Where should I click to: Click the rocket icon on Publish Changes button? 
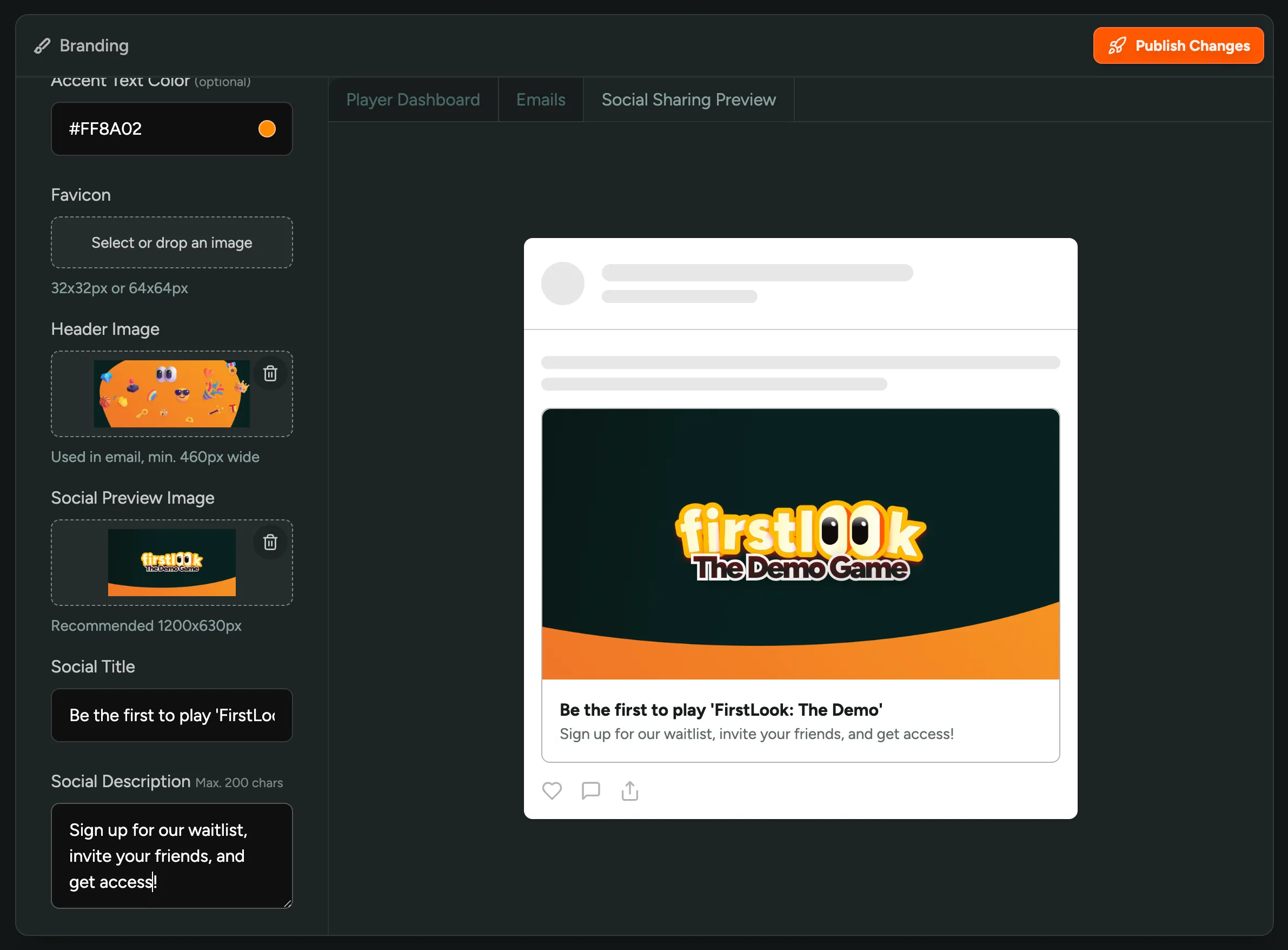(1118, 45)
